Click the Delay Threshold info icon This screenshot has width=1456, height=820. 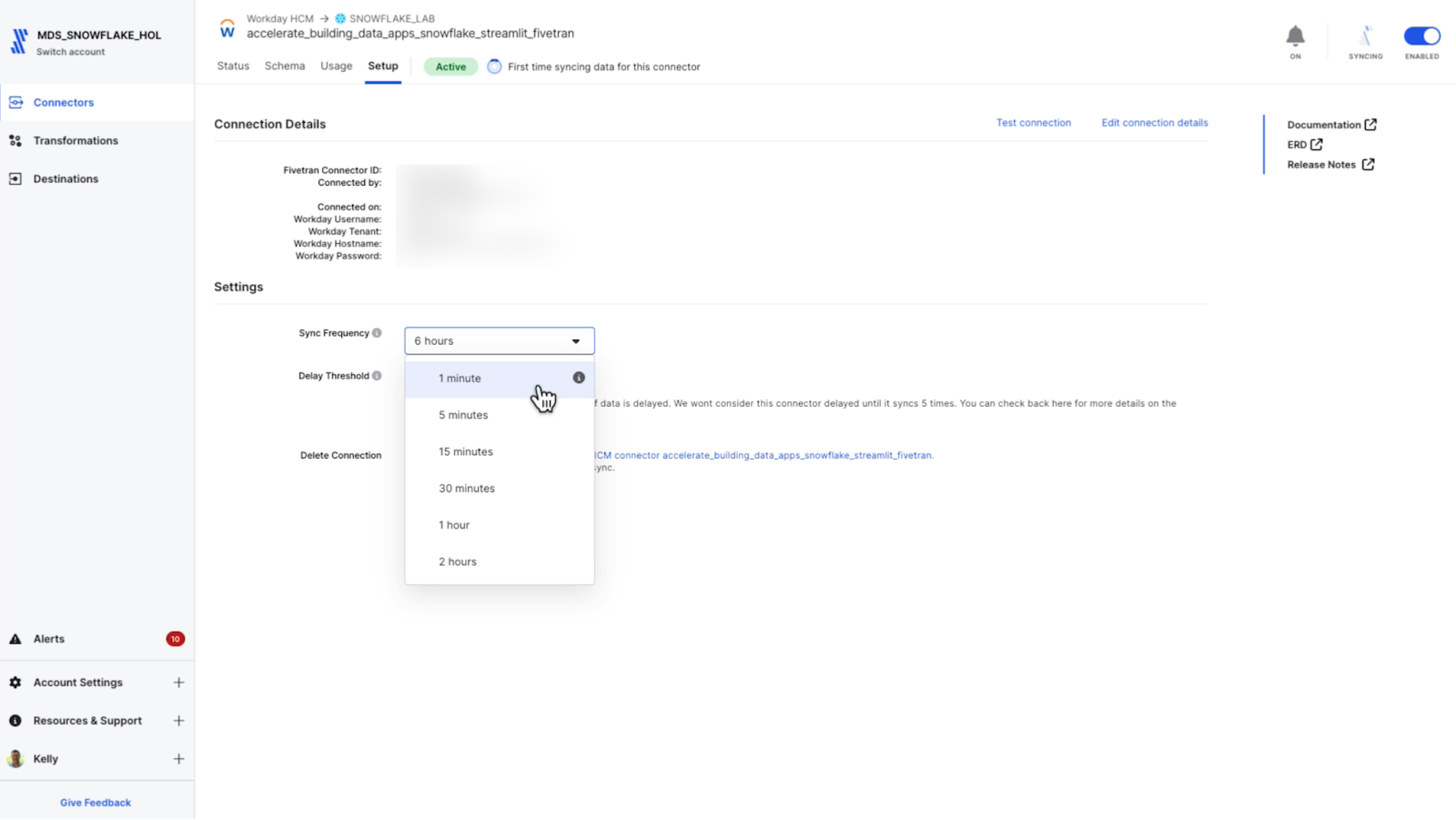pos(377,376)
